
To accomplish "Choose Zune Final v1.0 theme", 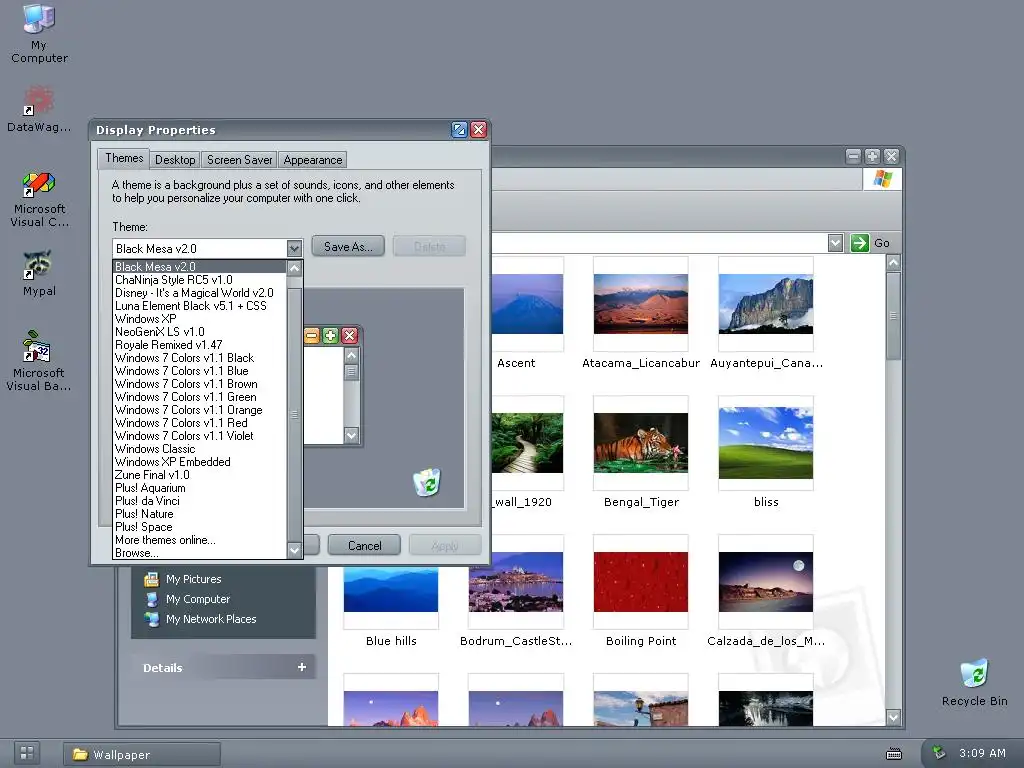I will tap(199, 475).
